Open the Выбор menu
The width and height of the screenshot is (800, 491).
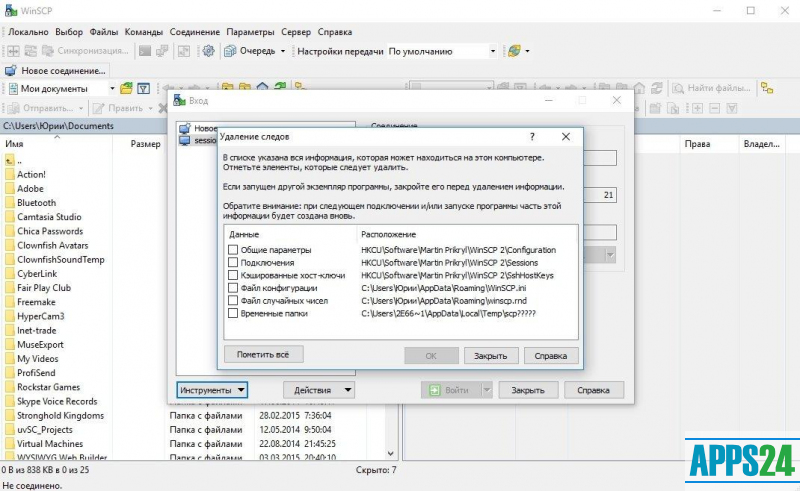click(x=69, y=32)
